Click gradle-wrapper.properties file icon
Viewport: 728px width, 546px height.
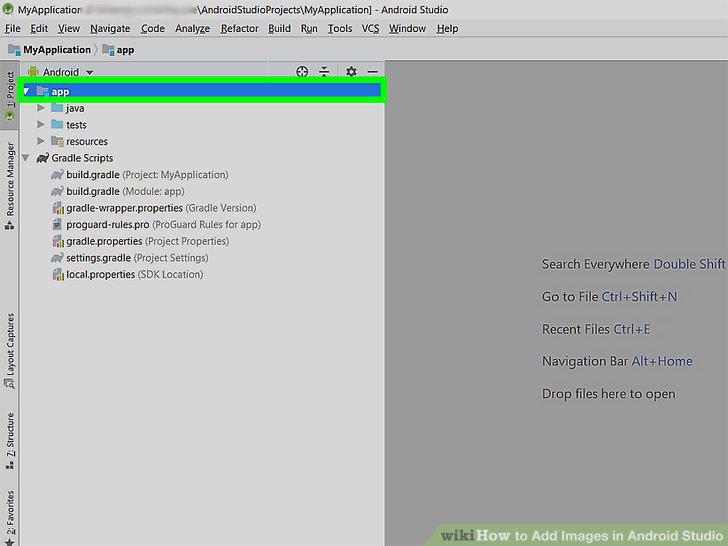tap(58, 208)
